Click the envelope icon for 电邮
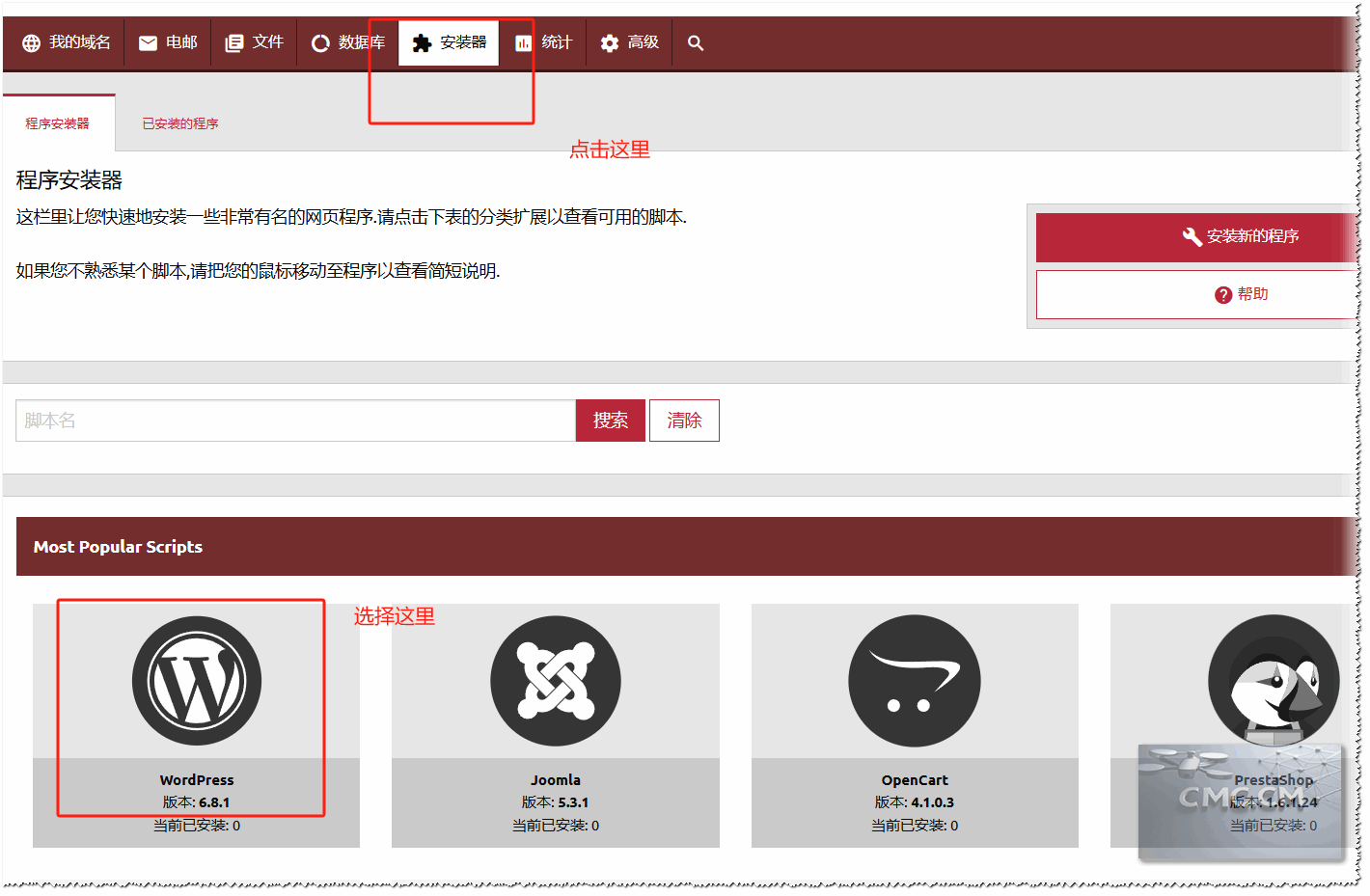1370x896 pixels. (x=148, y=43)
